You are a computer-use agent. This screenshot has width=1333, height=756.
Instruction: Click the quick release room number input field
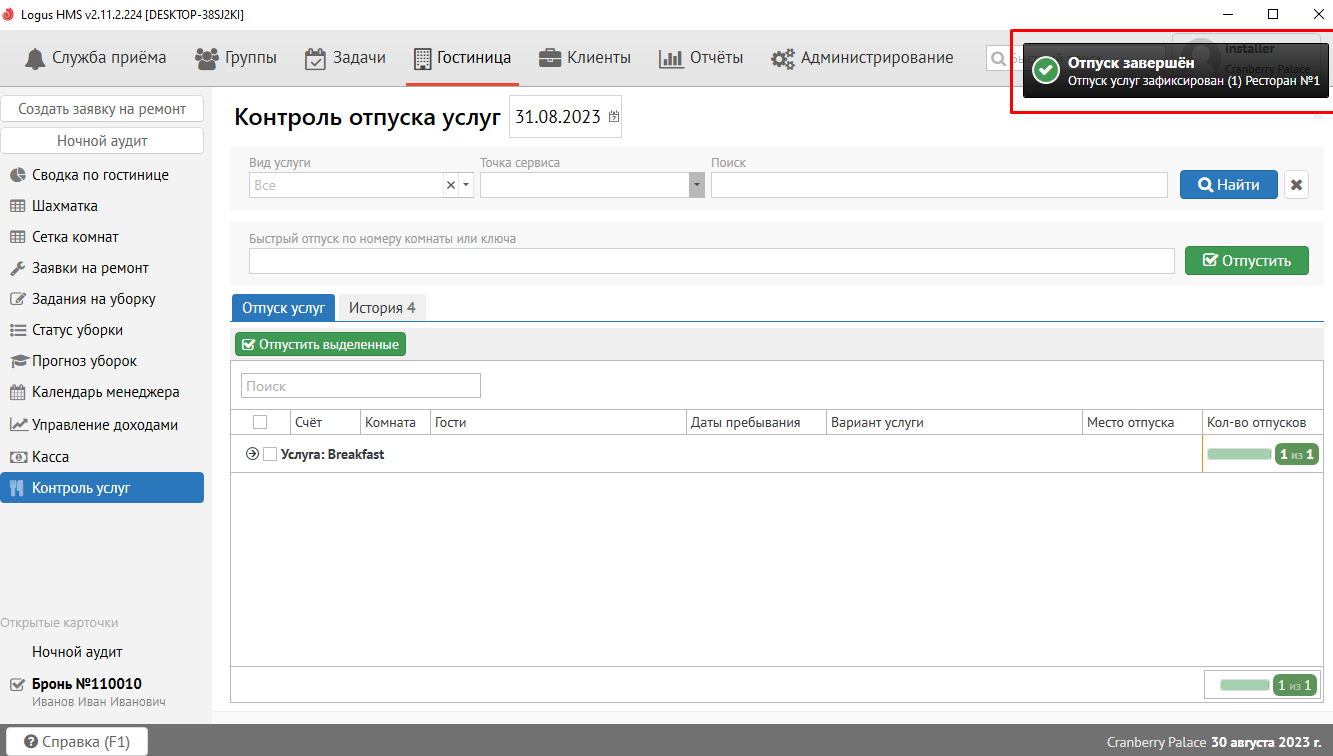tap(711, 261)
